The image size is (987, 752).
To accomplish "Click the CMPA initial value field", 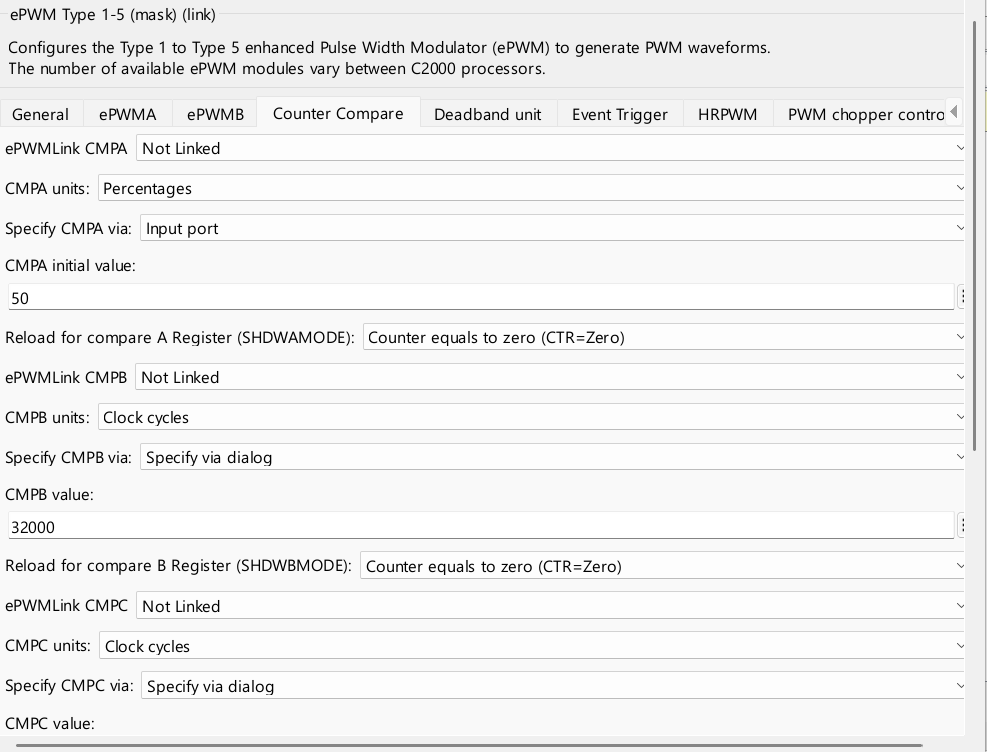I will pyautogui.click(x=481, y=297).
